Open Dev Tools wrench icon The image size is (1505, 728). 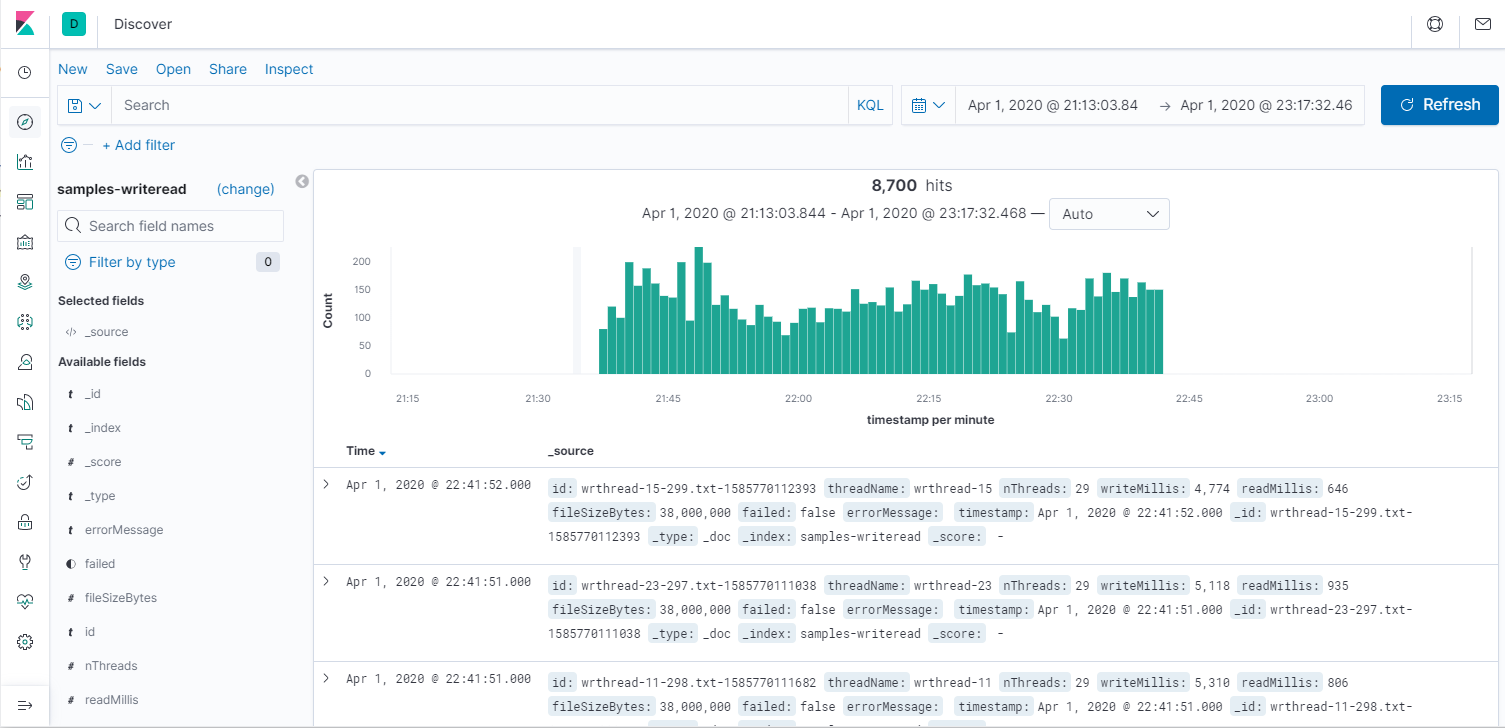coord(25,562)
